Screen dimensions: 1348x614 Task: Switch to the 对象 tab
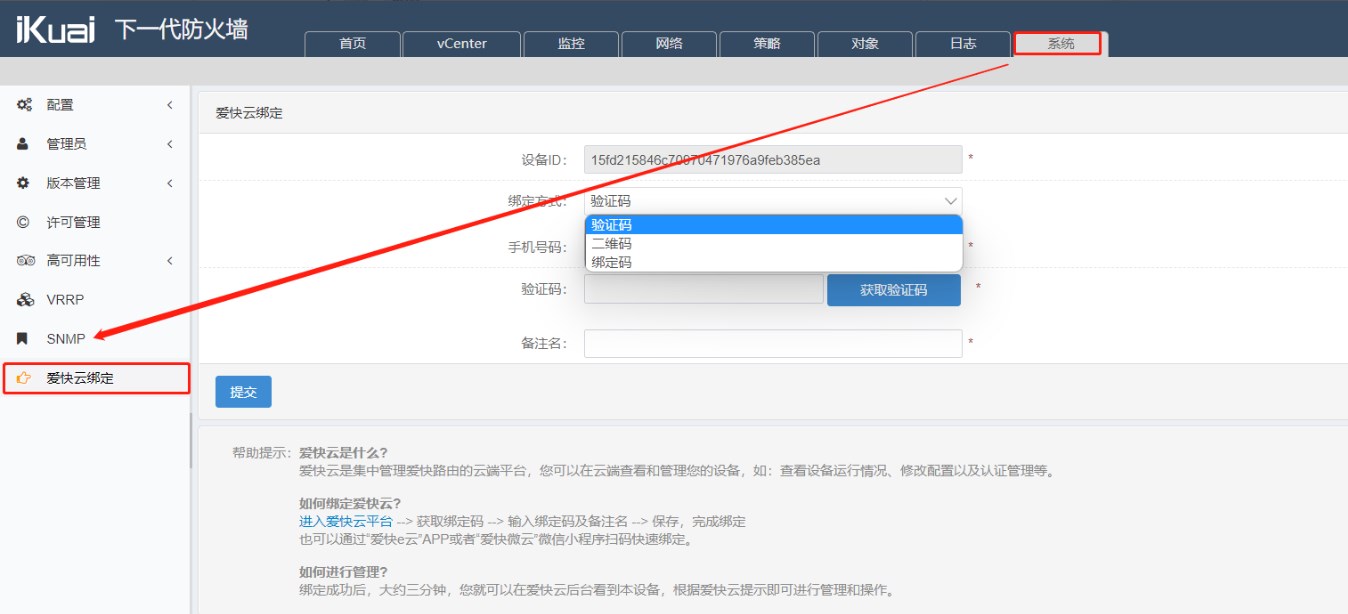click(x=865, y=44)
